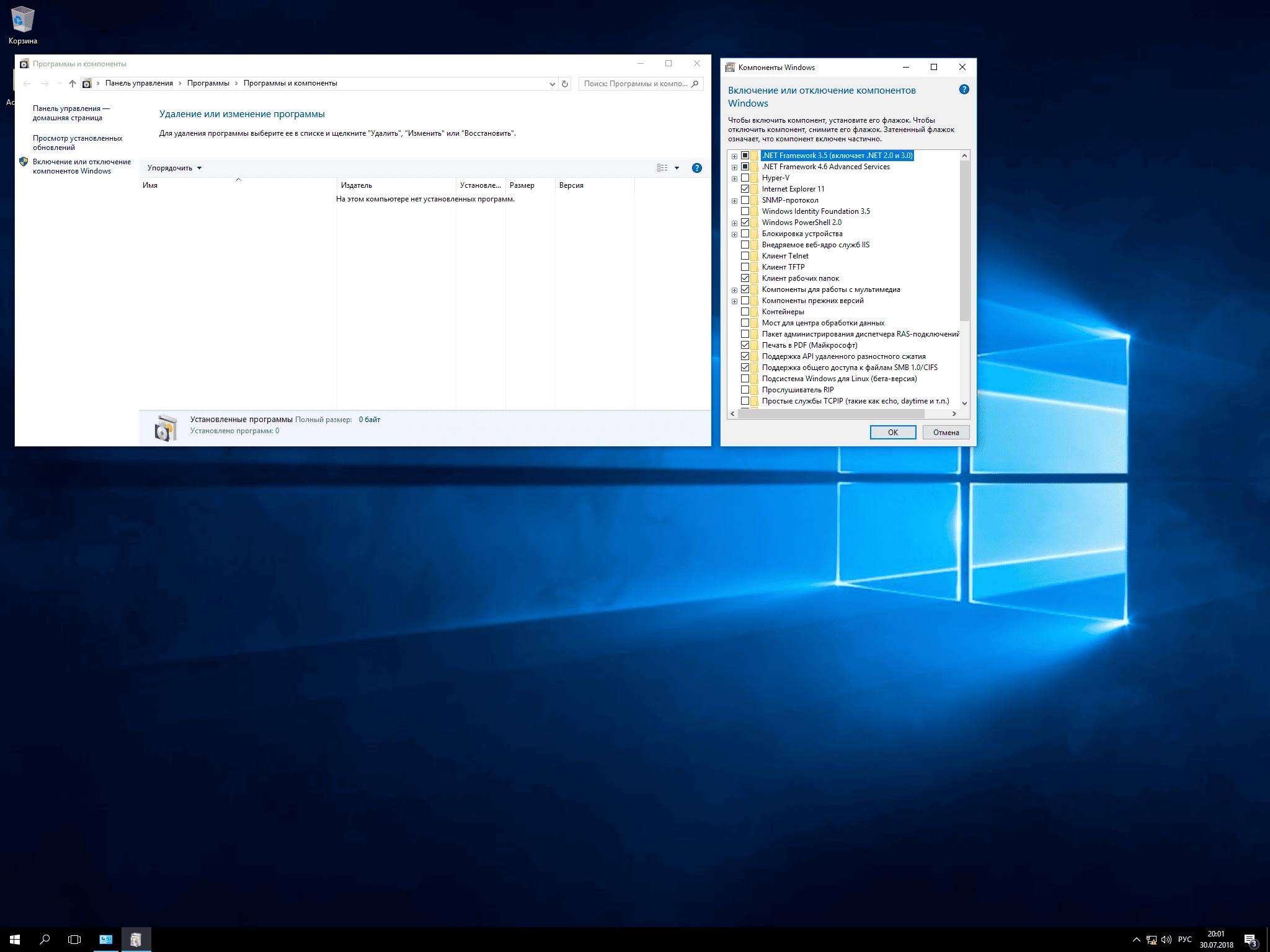Image resolution: width=1270 pixels, height=952 pixels.
Task: Click OK in Windows Features dialog
Action: click(893, 433)
